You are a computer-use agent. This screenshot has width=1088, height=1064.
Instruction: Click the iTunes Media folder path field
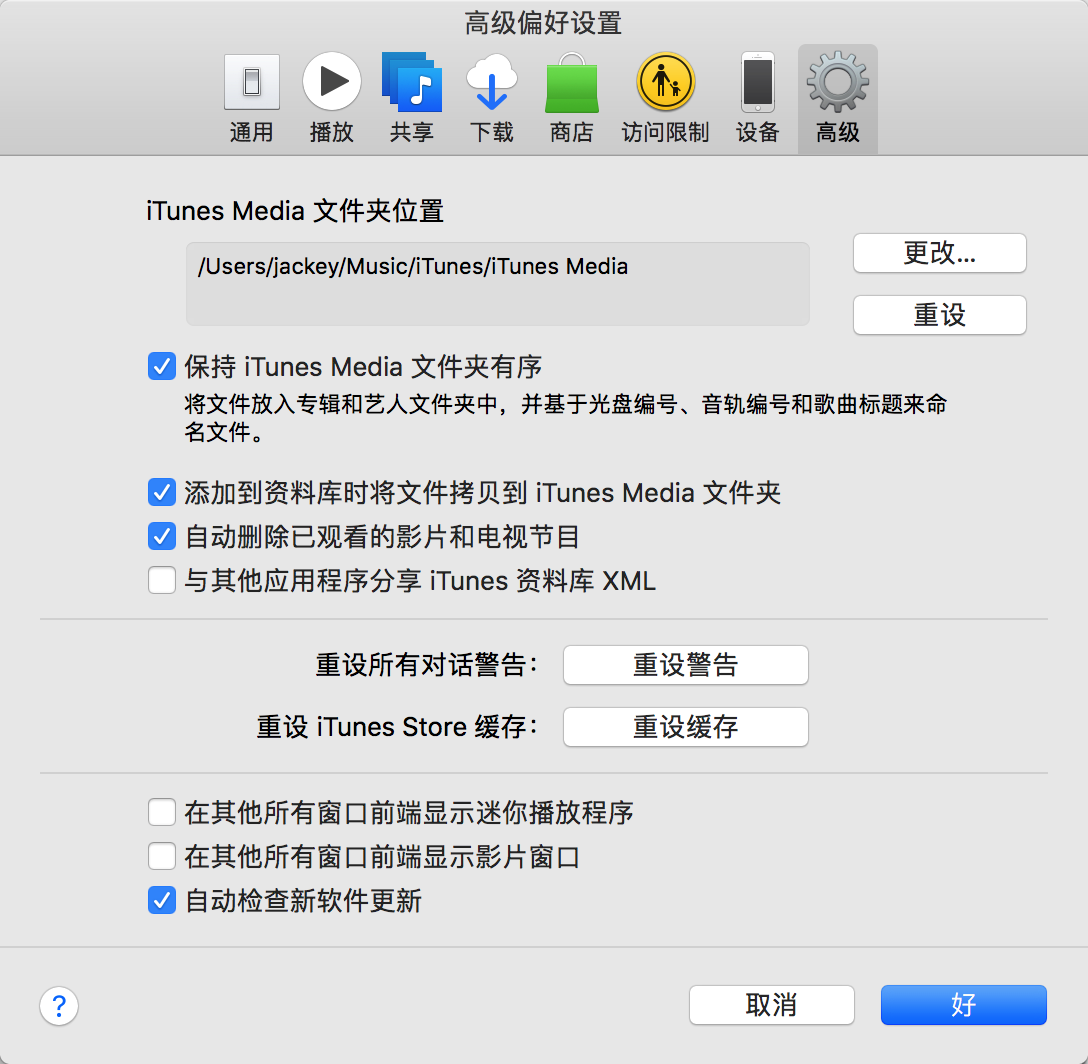498,284
